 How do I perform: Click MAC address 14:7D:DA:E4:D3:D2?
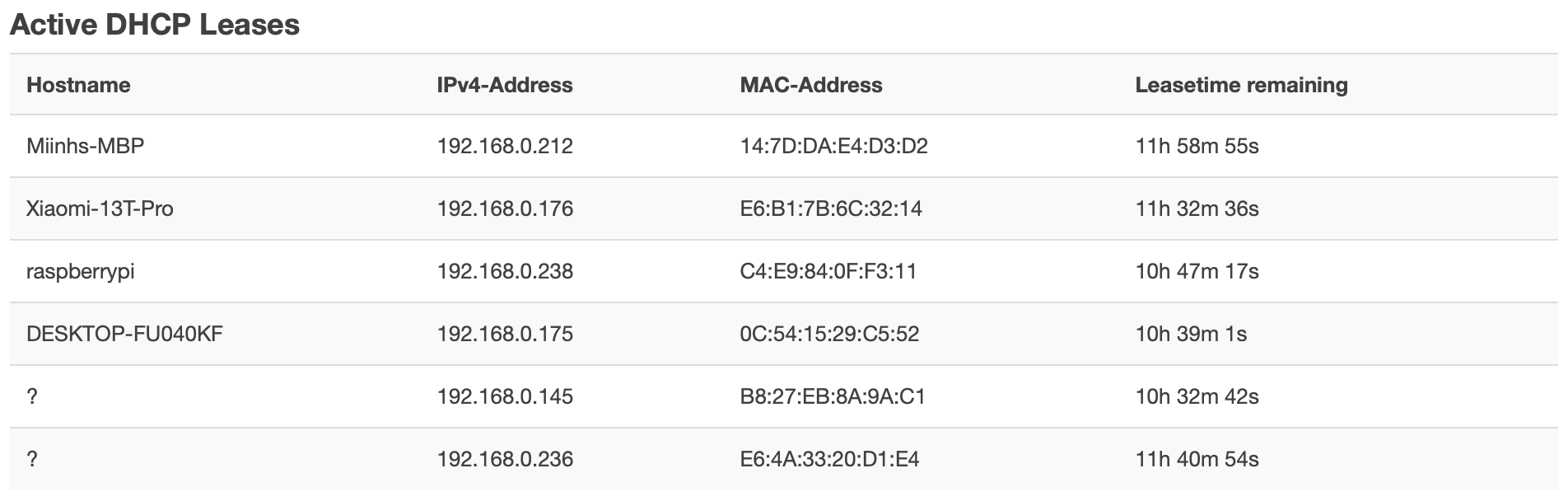pyautogui.click(x=833, y=146)
